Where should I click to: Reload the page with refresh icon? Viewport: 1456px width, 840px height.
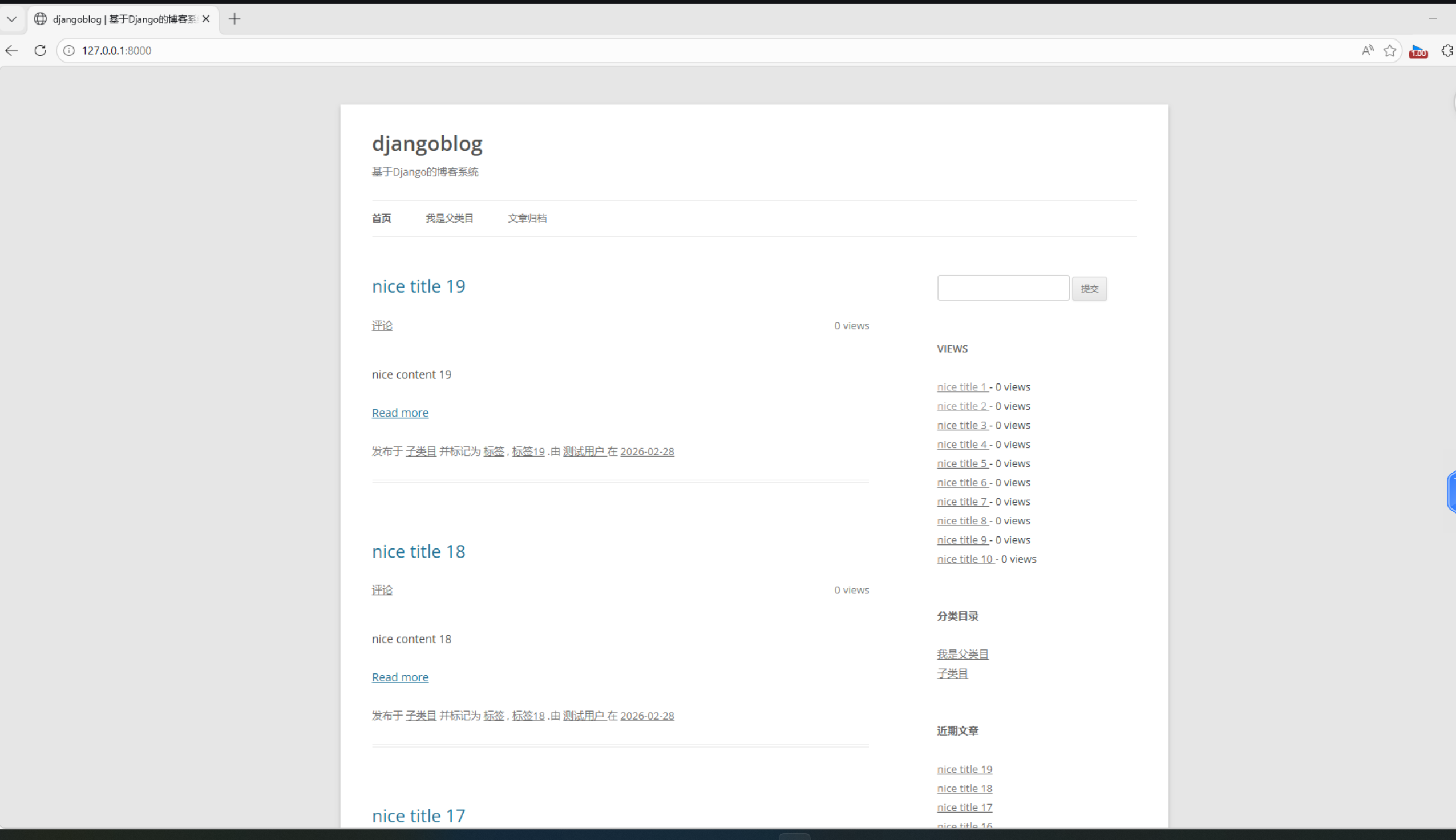pyautogui.click(x=40, y=51)
